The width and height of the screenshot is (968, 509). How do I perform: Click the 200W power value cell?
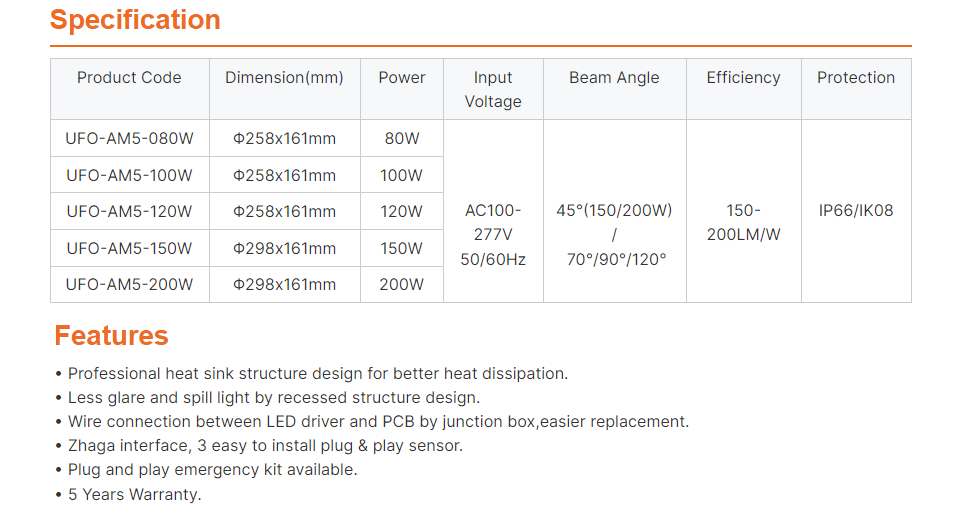click(x=401, y=285)
